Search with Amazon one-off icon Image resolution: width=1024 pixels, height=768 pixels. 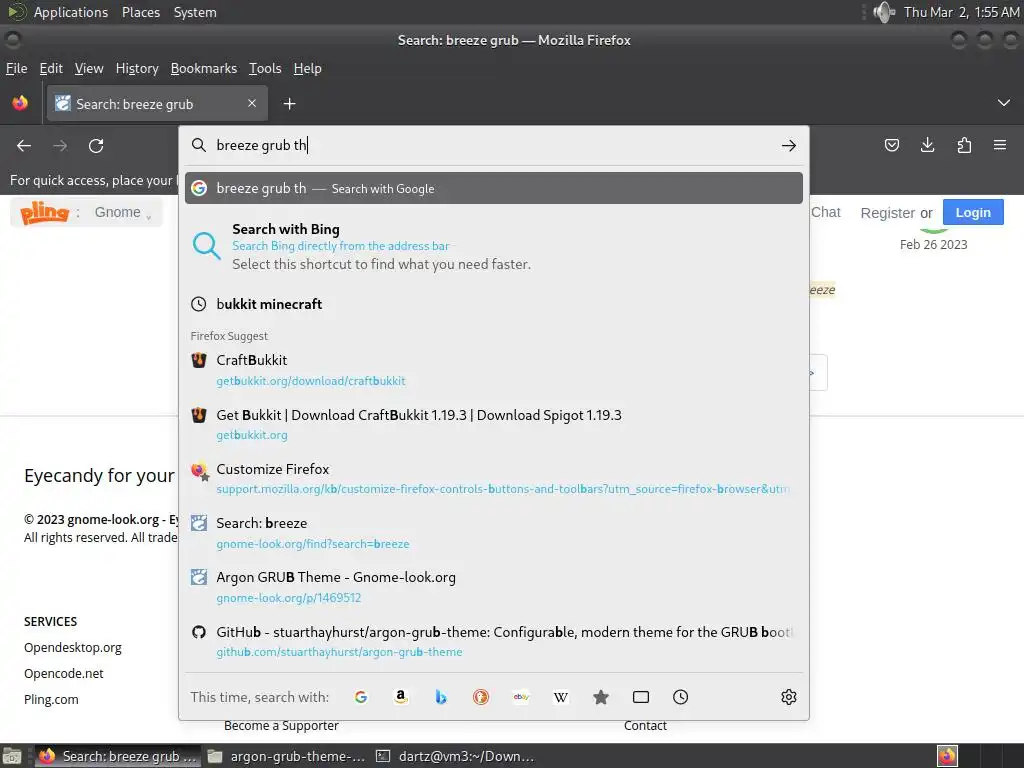(x=401, y=697)
